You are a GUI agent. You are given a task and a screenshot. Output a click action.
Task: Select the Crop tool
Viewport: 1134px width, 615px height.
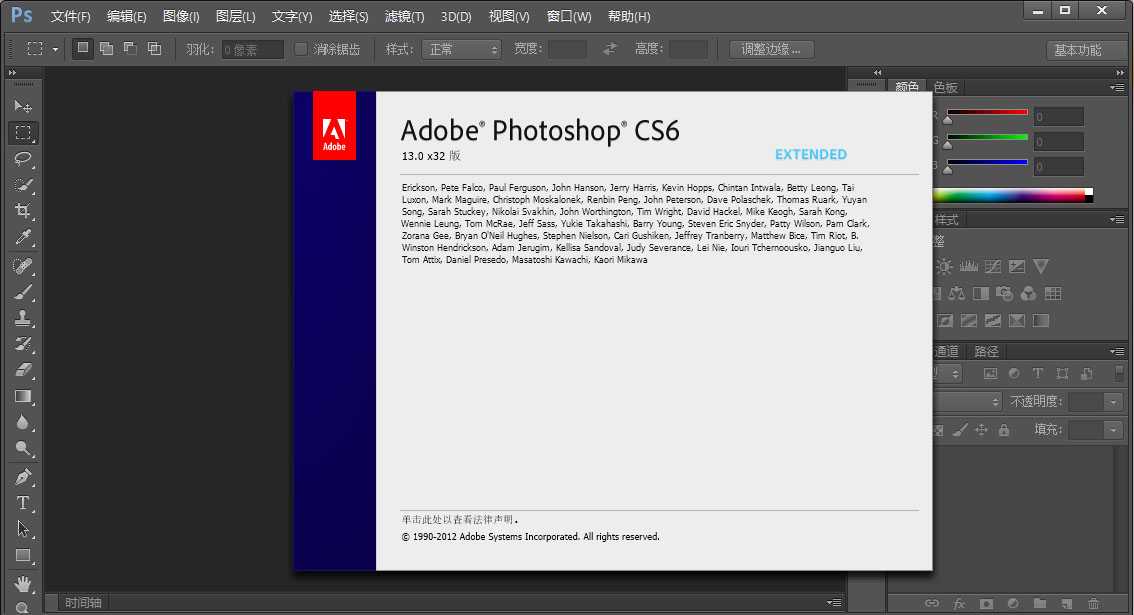[x=23, y=211]
